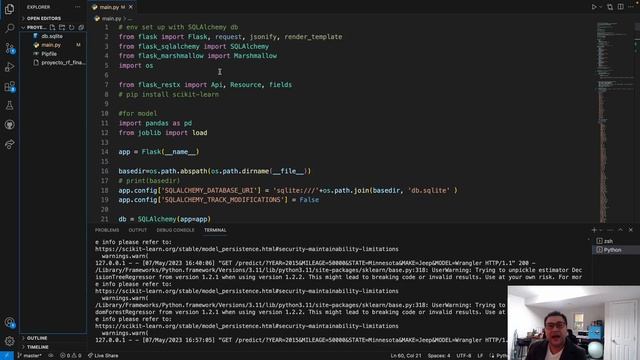Open the errors and warnings count
Image resolution: width=640 pixels, height=360 pixels.
[71, 356]
